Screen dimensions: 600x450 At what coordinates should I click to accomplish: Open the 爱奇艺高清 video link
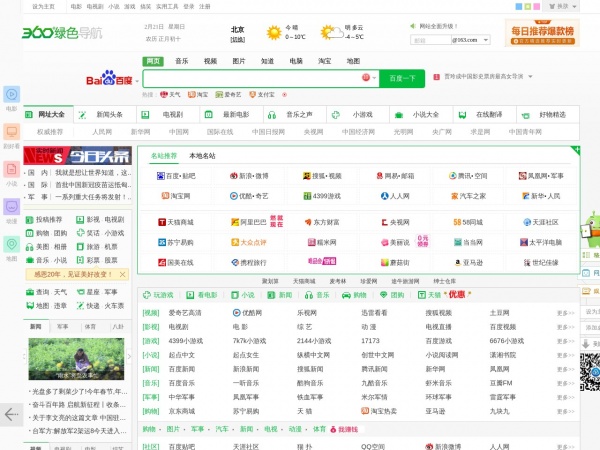point(185,313)
